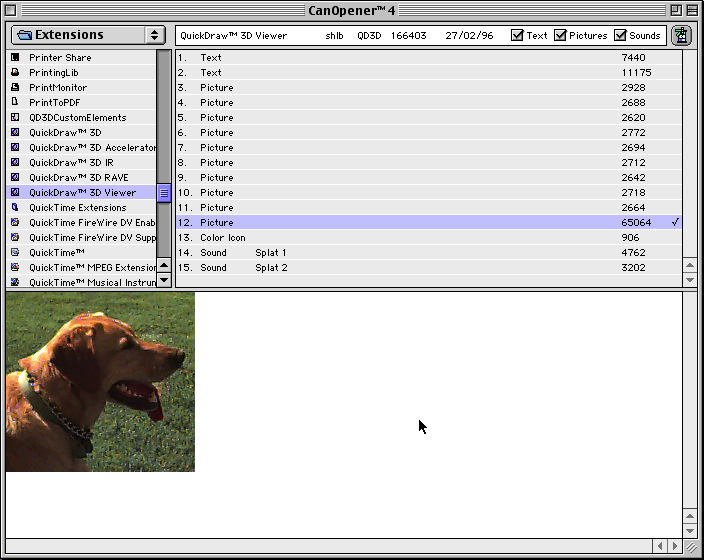This screenshot has width=704, height=560.
Task: Click the file list scrollbar thumb
Action: coord(164,193)
